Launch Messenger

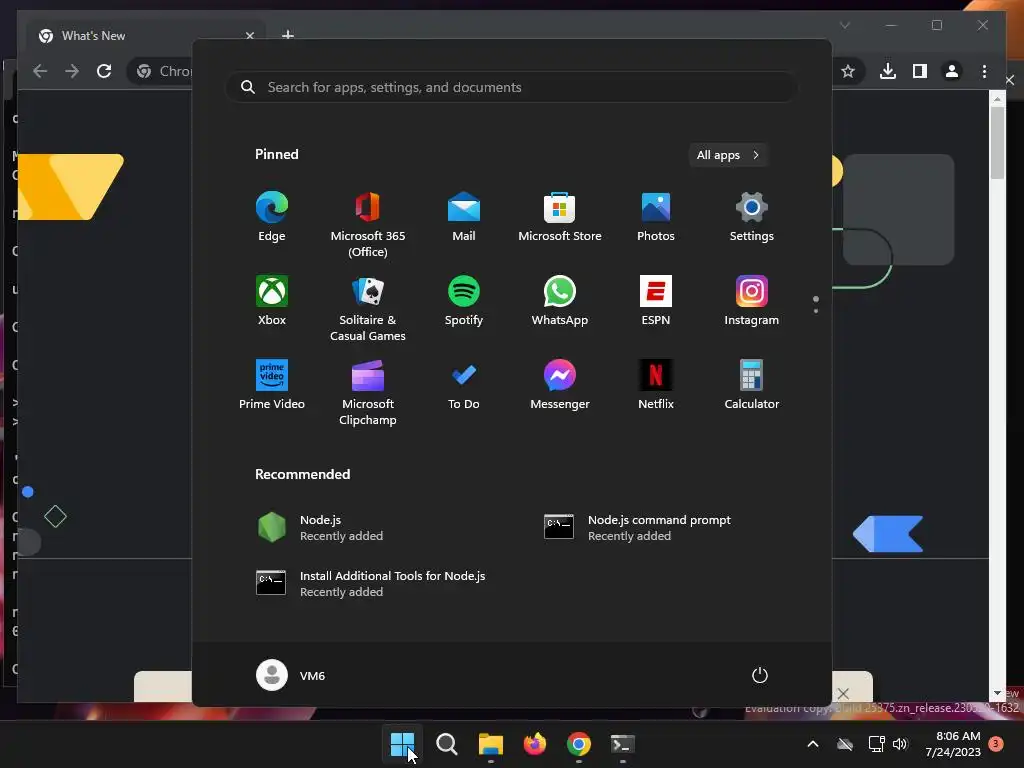[560, 385]
